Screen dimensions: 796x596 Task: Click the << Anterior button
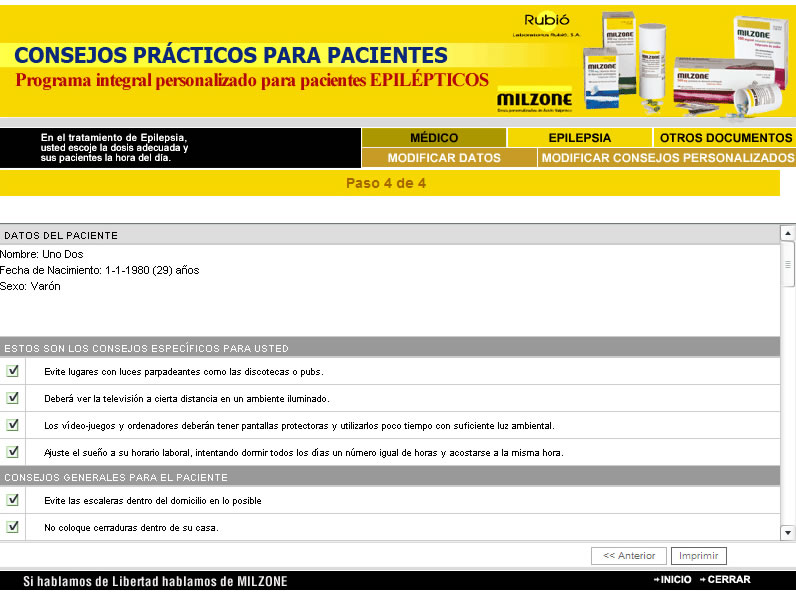(x=628, y=555)
